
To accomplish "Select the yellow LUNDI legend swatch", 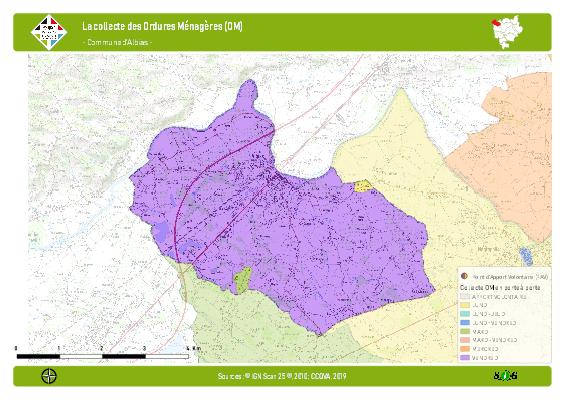I will [x=465, y=305].
